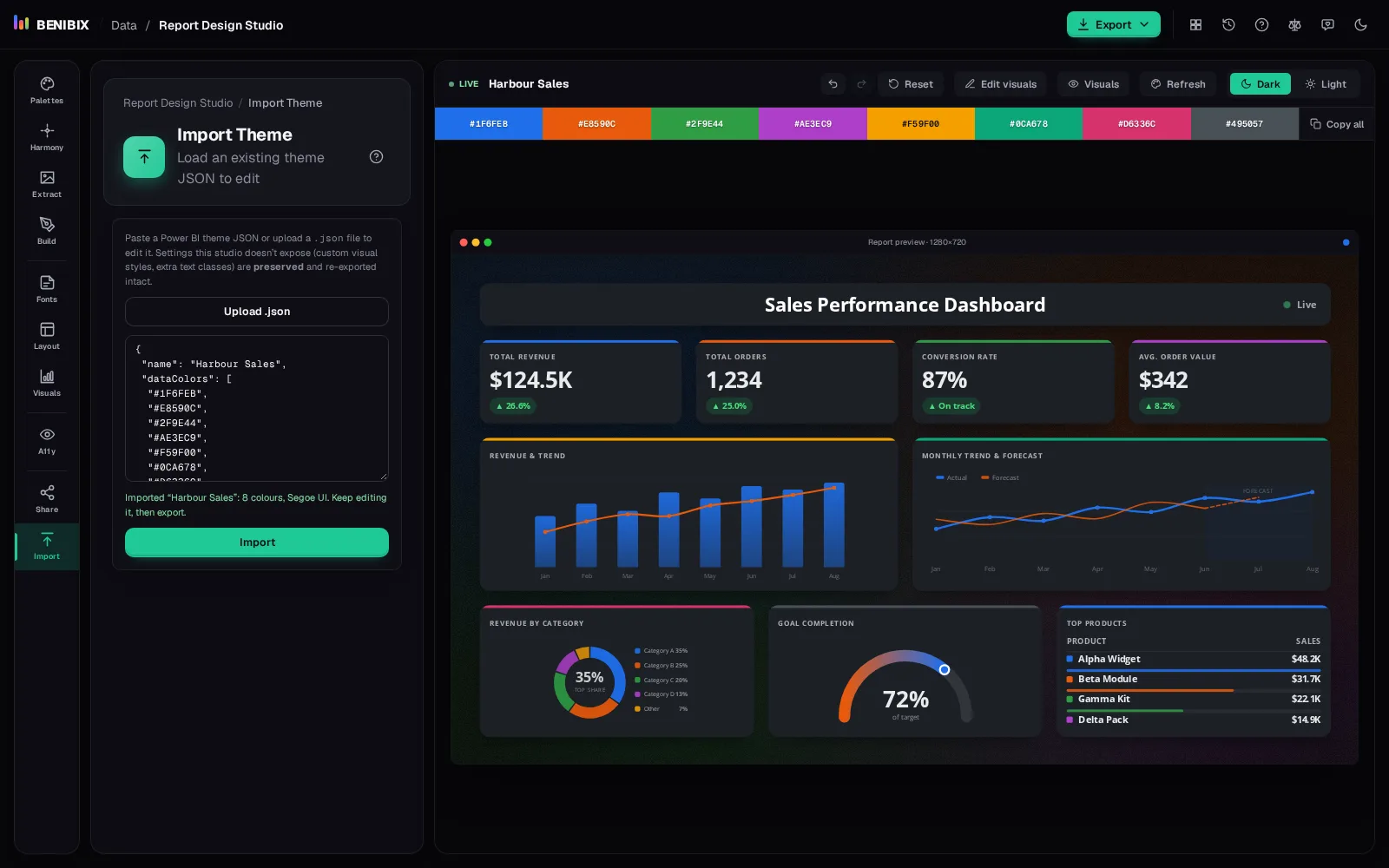The image size is (1389, 868).
Task: Click the balance scale icon
Action: click(x=1294, y=25)
